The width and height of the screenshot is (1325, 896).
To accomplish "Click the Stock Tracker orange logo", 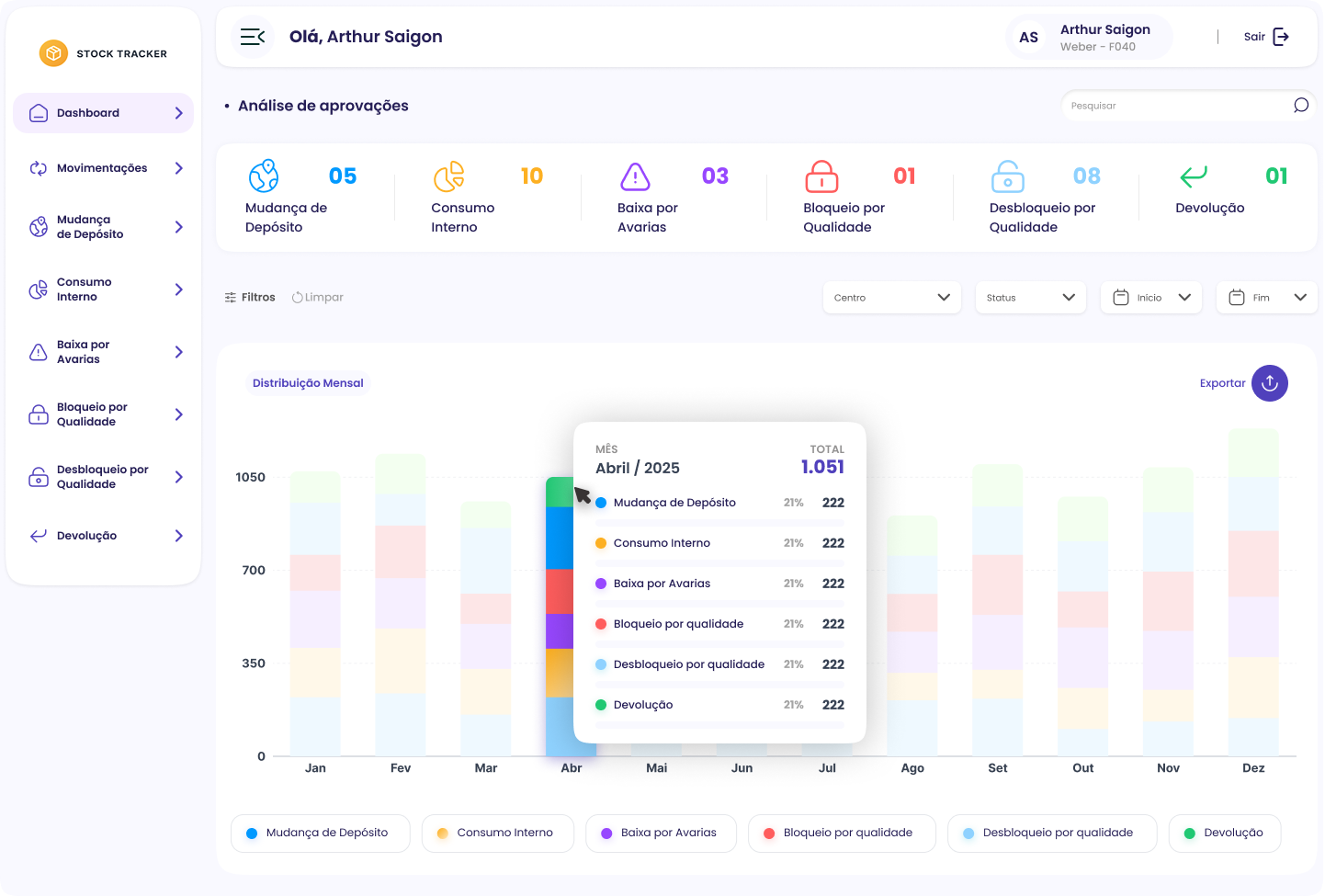I will tap(53, 53).
